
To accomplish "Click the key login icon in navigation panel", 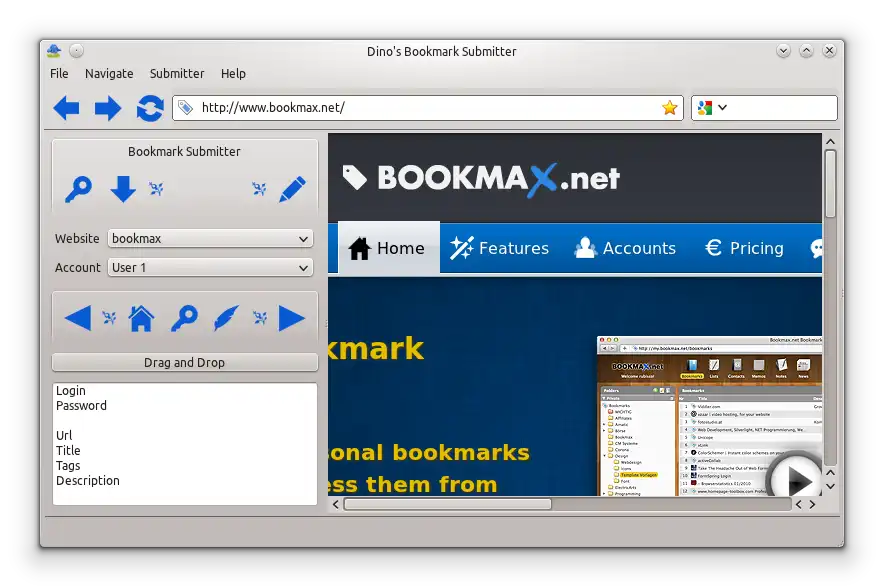I will click(184, 318).
